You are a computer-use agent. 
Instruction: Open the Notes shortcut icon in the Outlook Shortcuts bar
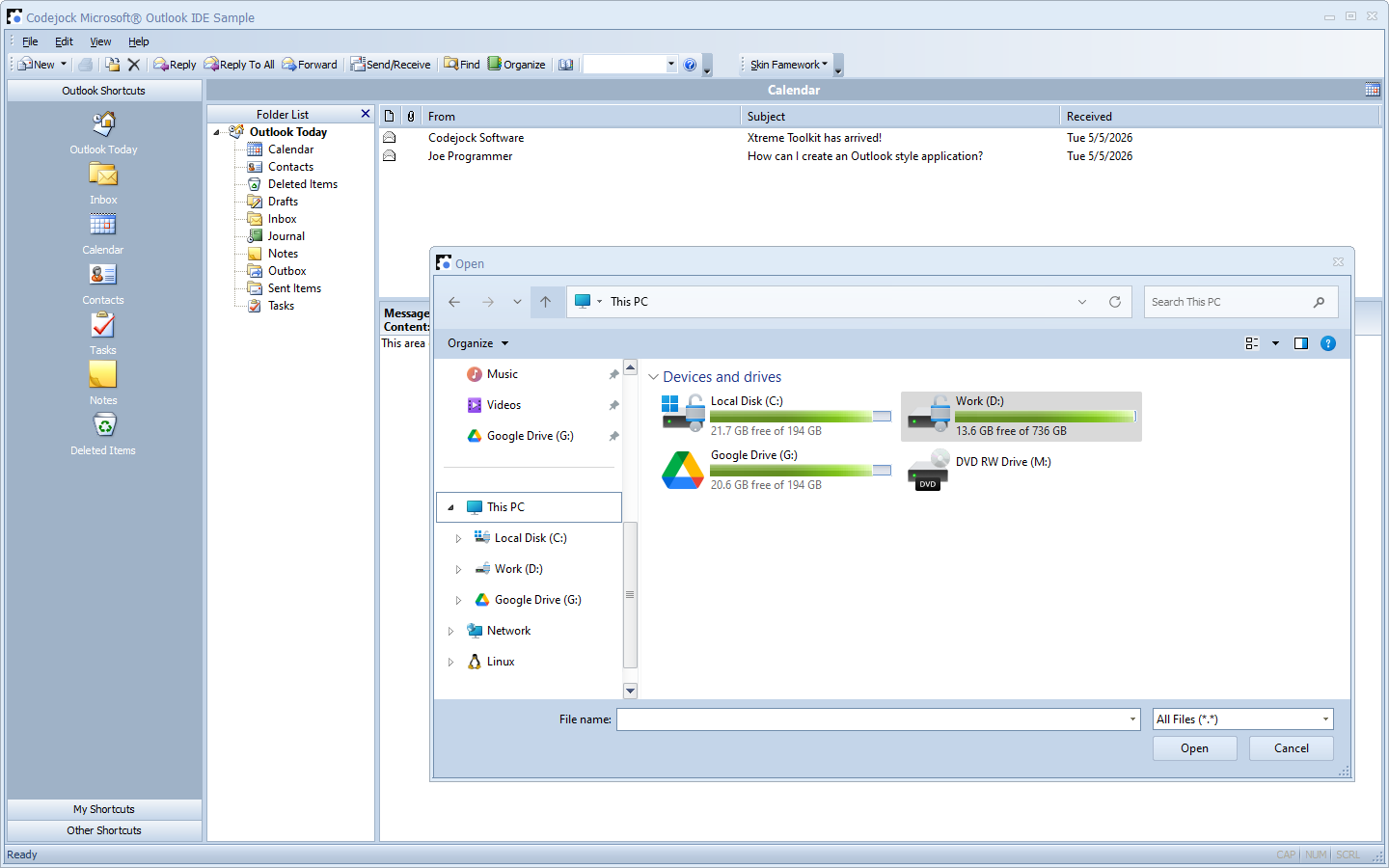pyautogui.click(x=103, y=375)
